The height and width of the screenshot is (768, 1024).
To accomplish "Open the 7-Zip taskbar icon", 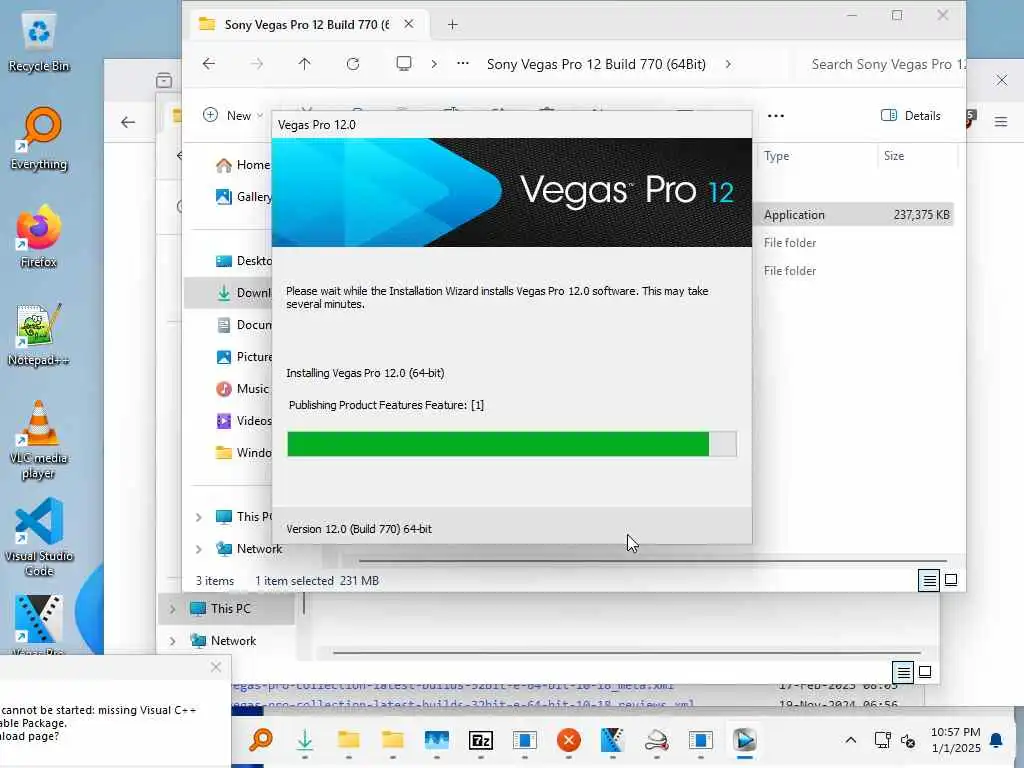I will (481, 741).
